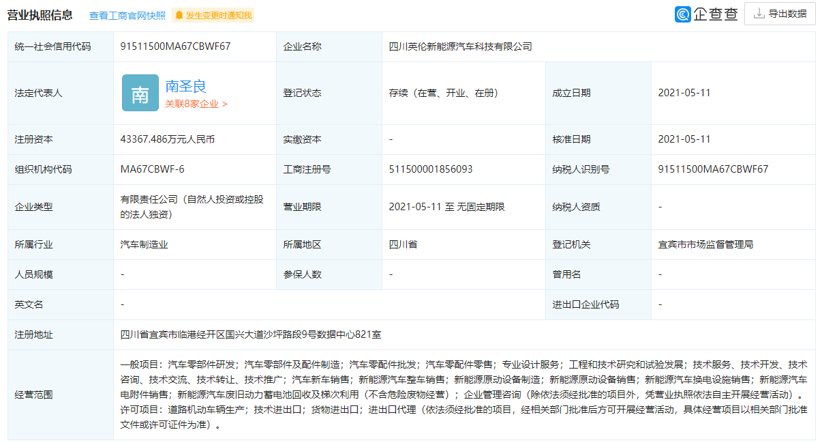This screenshot has width=820, height=444.
Task: Expand 关联8家企业 related companies
Action: (x=196, y=104)
